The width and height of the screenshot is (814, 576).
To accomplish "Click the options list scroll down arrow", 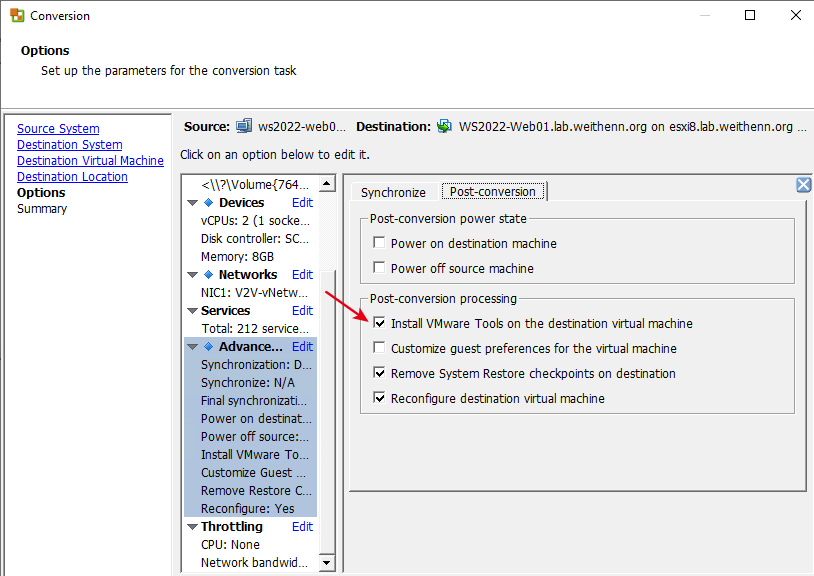I will 327,563.
